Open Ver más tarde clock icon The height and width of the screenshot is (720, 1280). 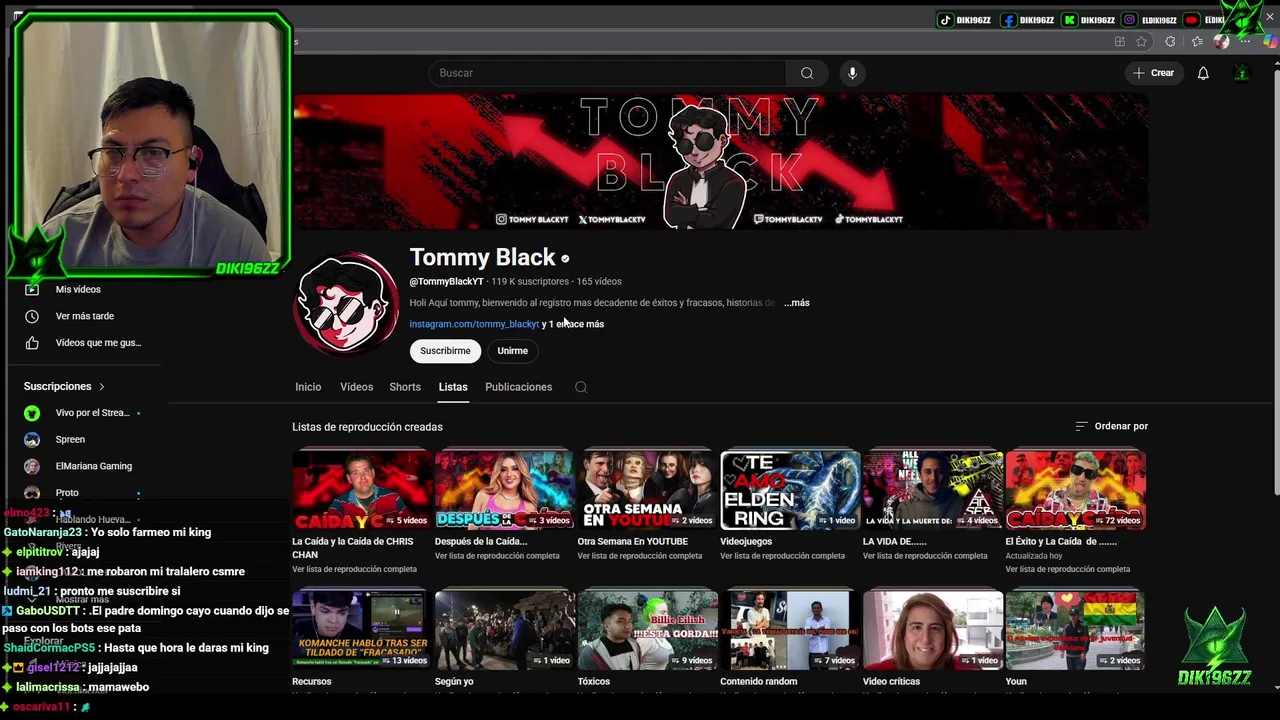point(32,316)
